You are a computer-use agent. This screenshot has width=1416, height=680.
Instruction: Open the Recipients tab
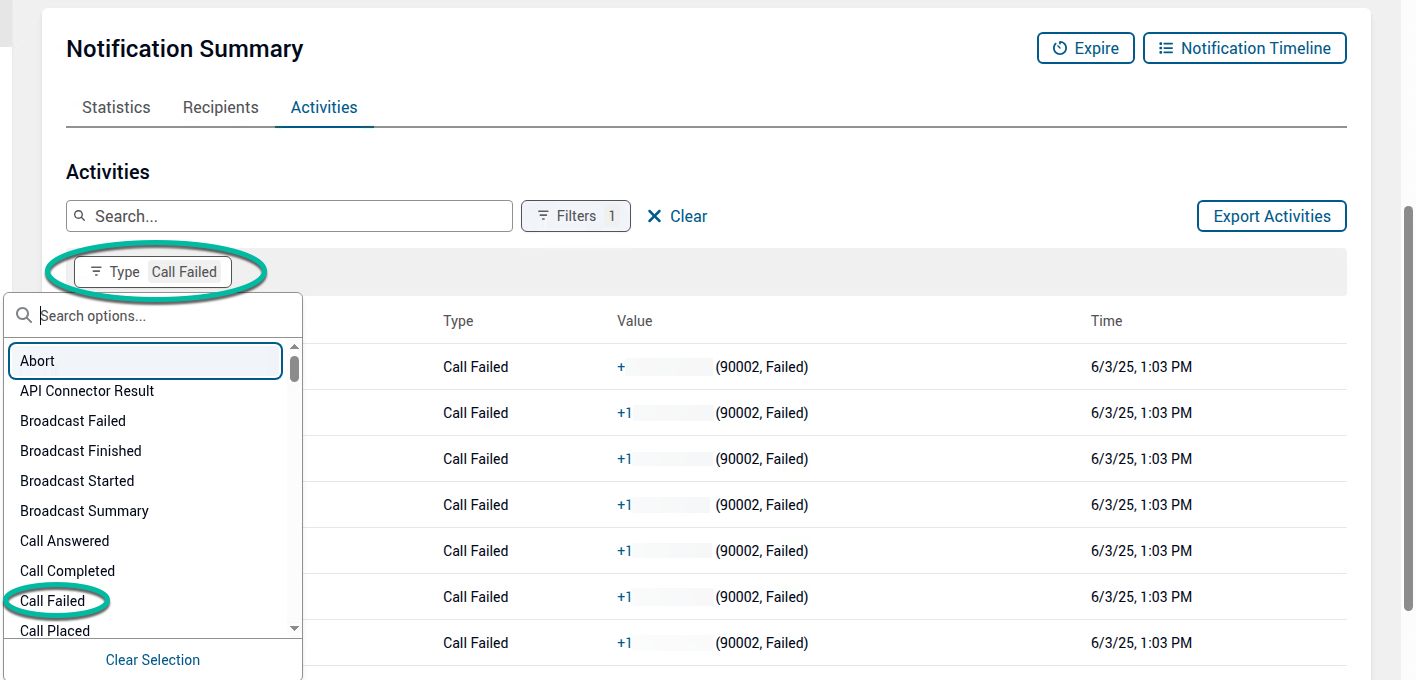(x=221, y=107)
